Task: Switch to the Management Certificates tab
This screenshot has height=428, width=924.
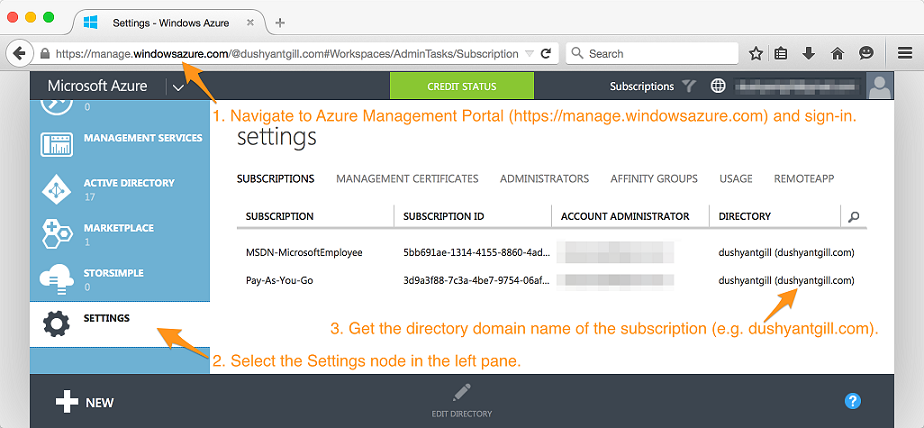Action: tap(407, 179)
